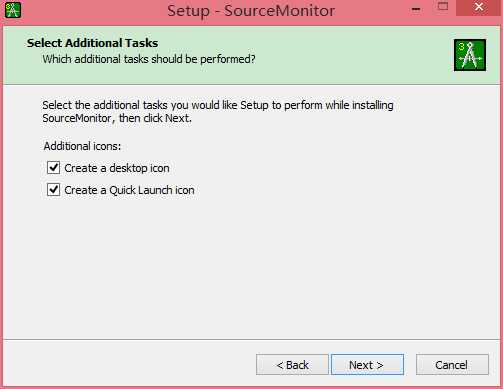Uncheck the Quick Launch icon checkbox
The height and width of the screenshot is (389, 503).
point(53,190)
